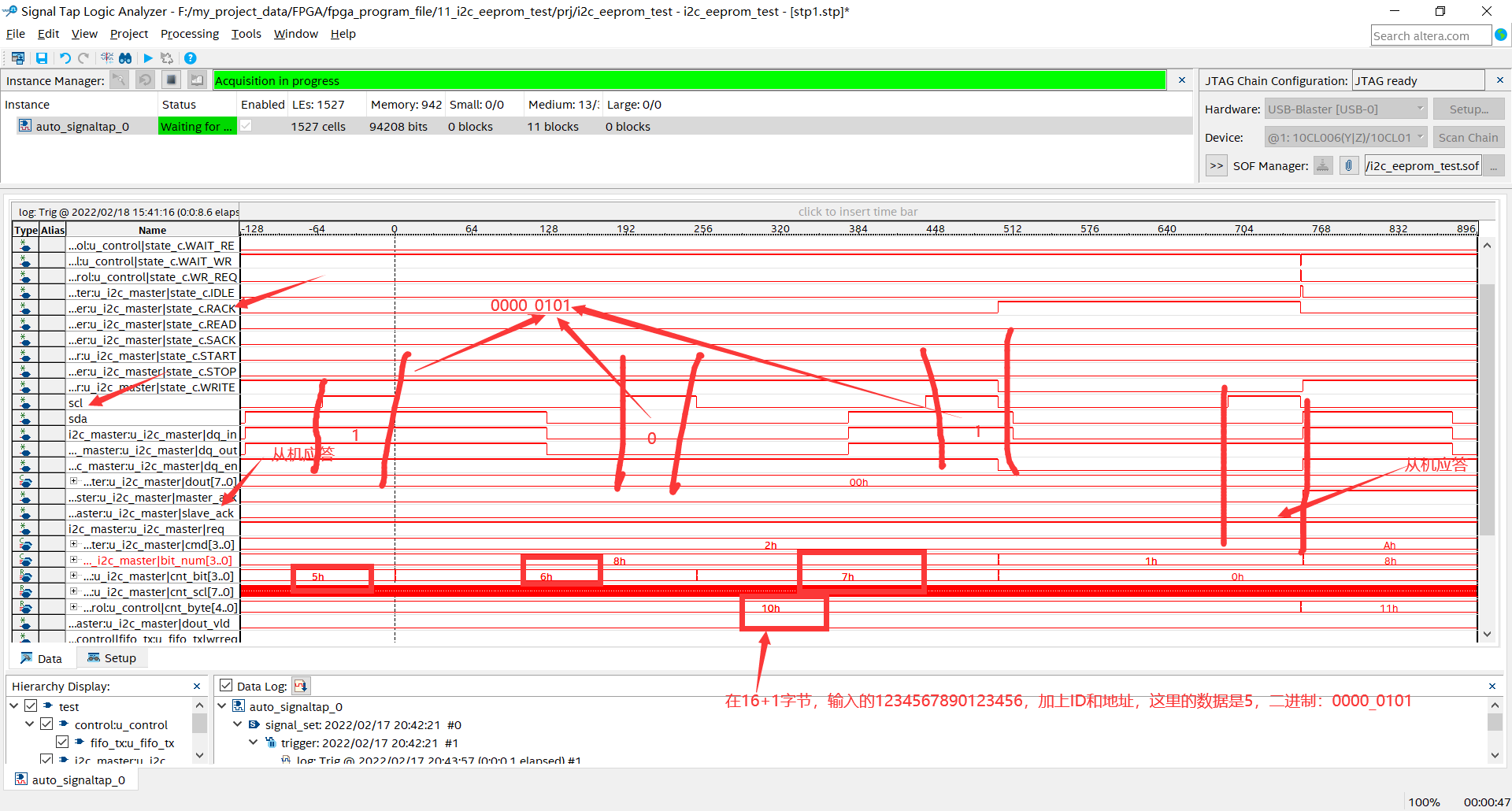This screenshot has height=811, width=1512.
Task: Toggle the Enabled checkbox for auto_signaltap_0
Action: pyautogui.click(x=246, y=125)
